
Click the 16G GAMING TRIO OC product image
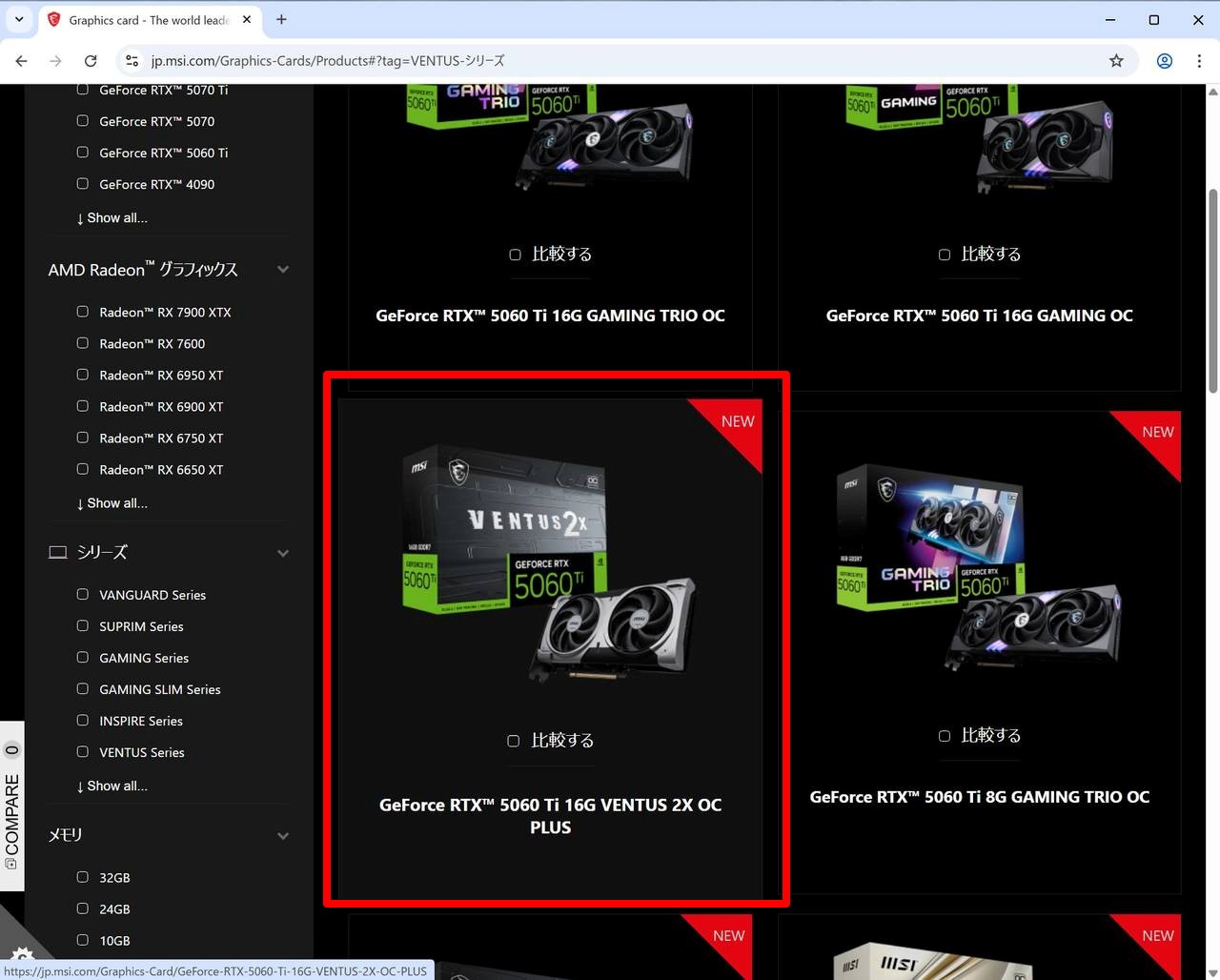coord(550,136)
